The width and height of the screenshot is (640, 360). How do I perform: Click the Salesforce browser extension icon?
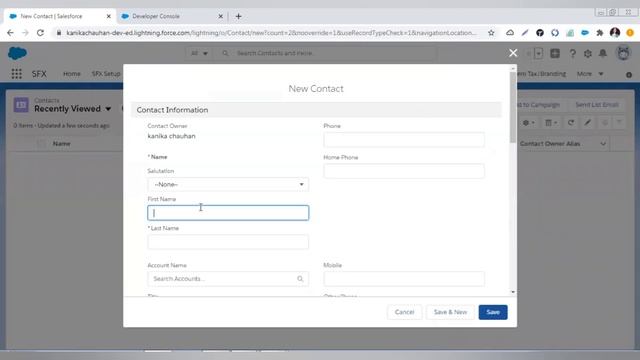tap(585, 33)
